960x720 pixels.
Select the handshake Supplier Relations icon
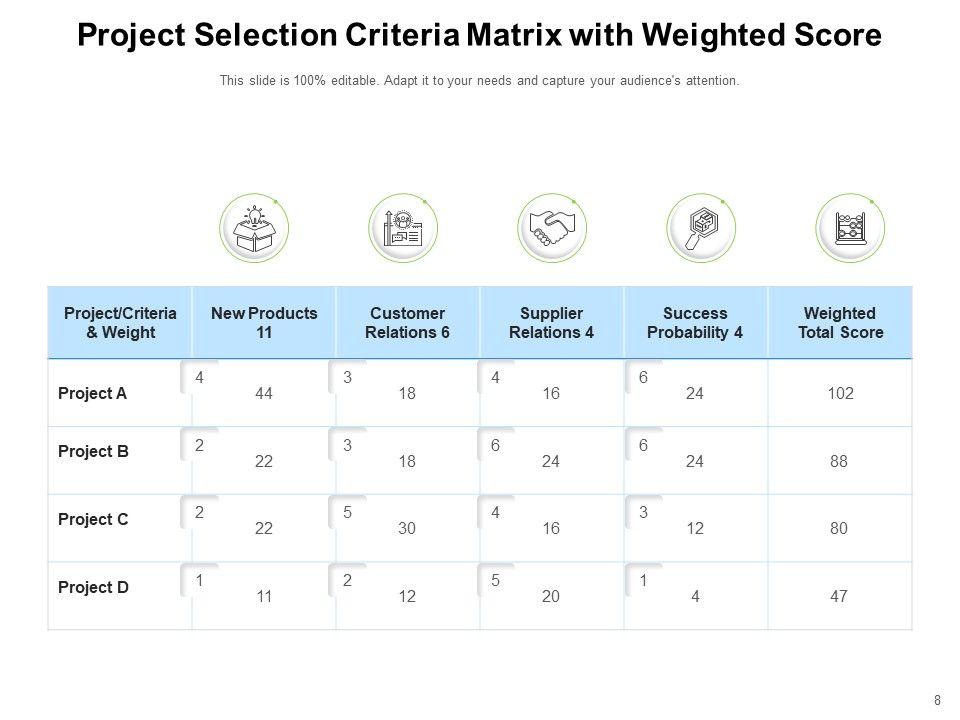point(552,229)
